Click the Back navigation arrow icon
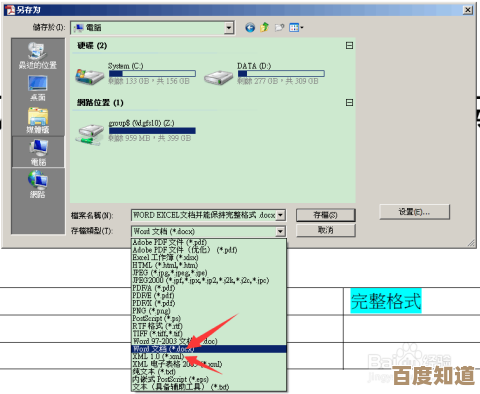480x394 pixels. tap(250, 28)
